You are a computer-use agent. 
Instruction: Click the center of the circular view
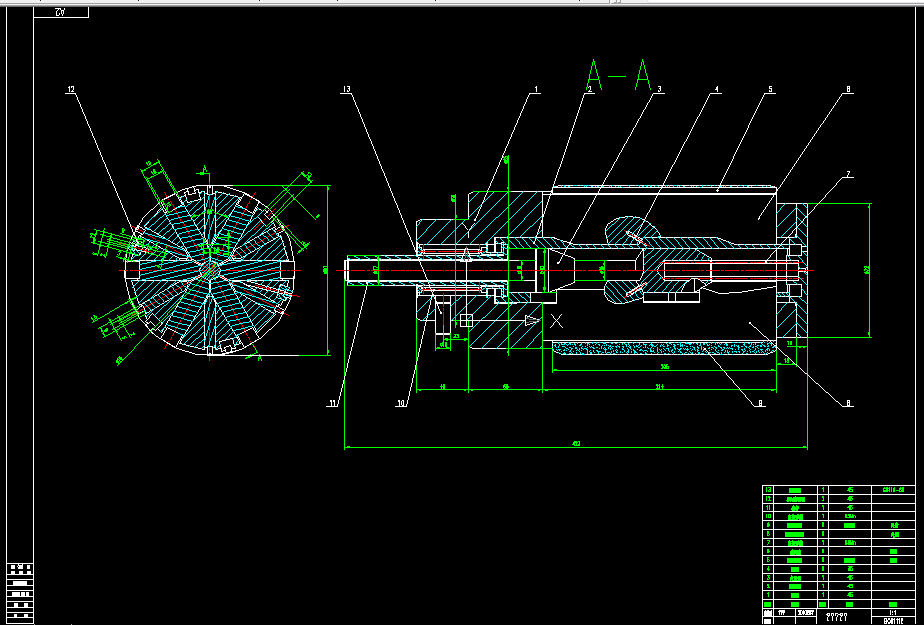210,270
